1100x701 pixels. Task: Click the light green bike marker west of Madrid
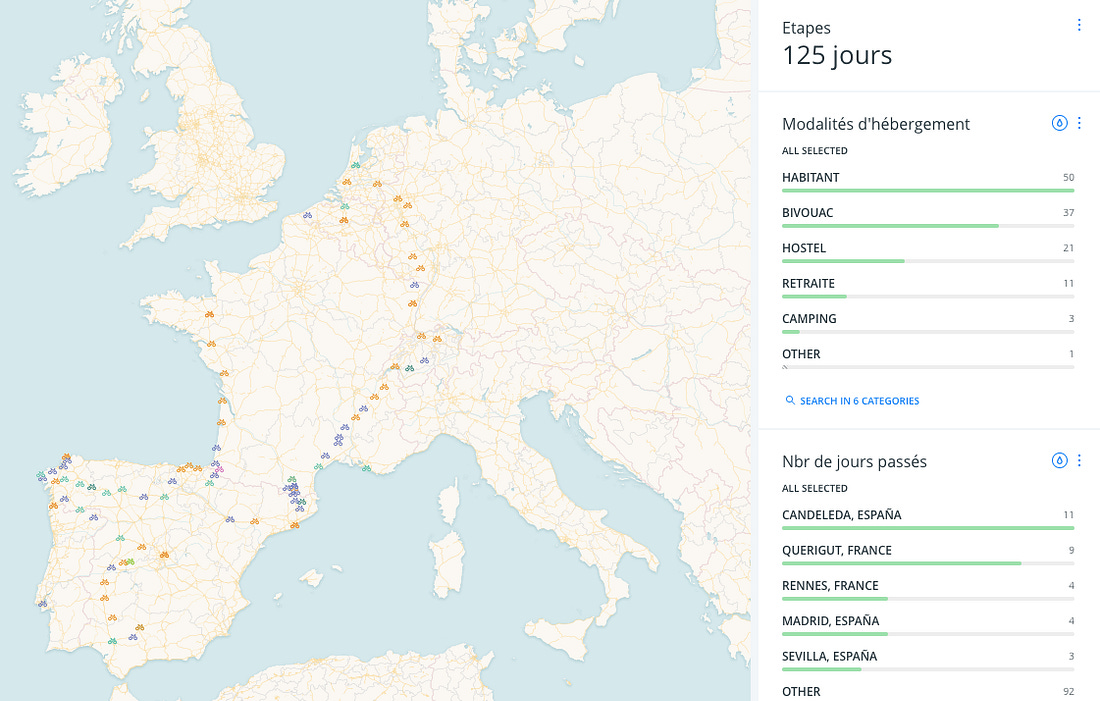pyautogui.click(x=130, y=562)
